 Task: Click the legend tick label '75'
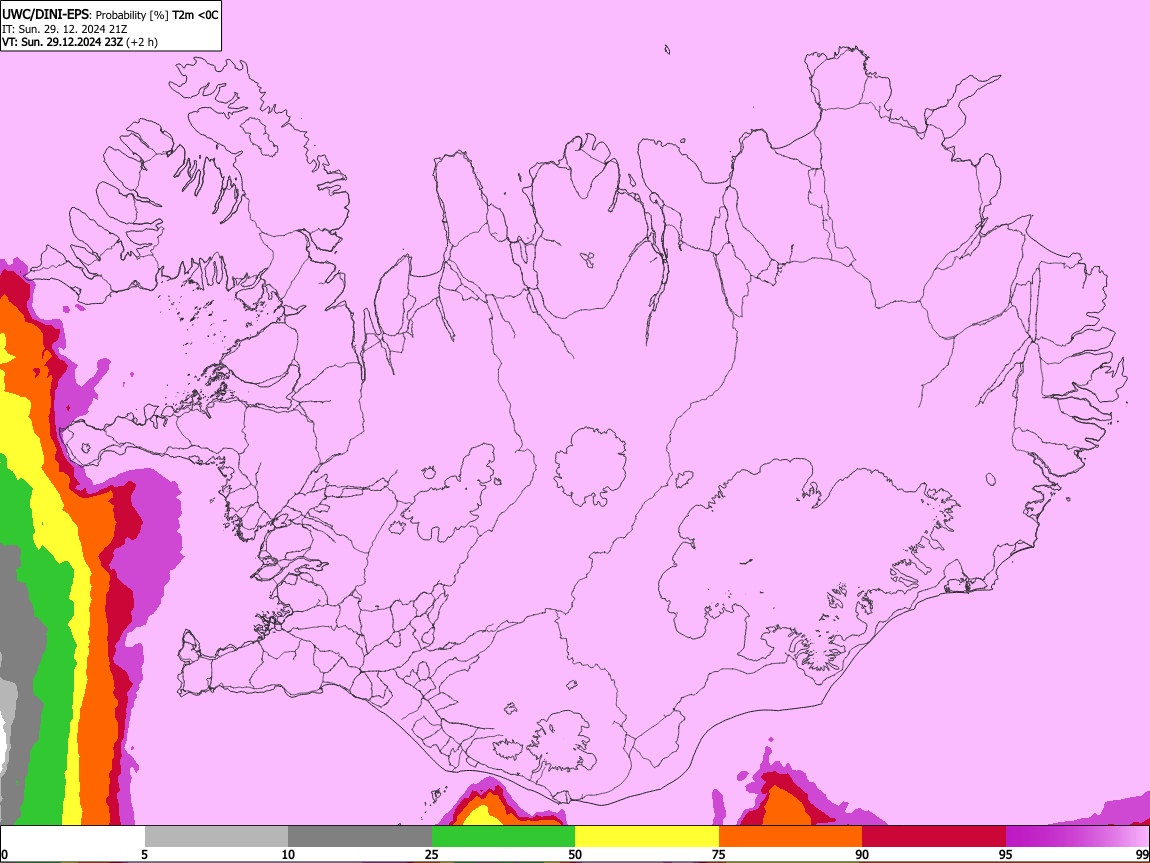coord(719,855)
